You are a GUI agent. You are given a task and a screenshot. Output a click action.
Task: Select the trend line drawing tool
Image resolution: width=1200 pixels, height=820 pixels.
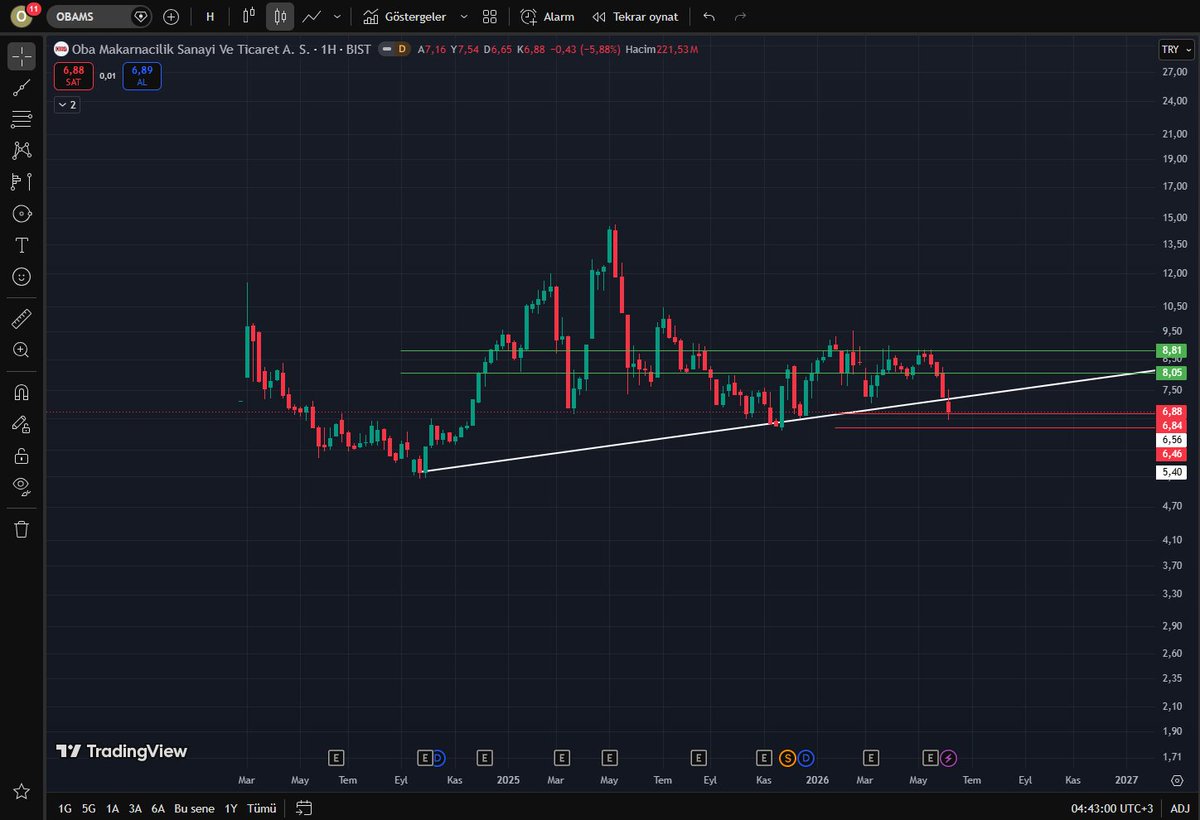21,88
